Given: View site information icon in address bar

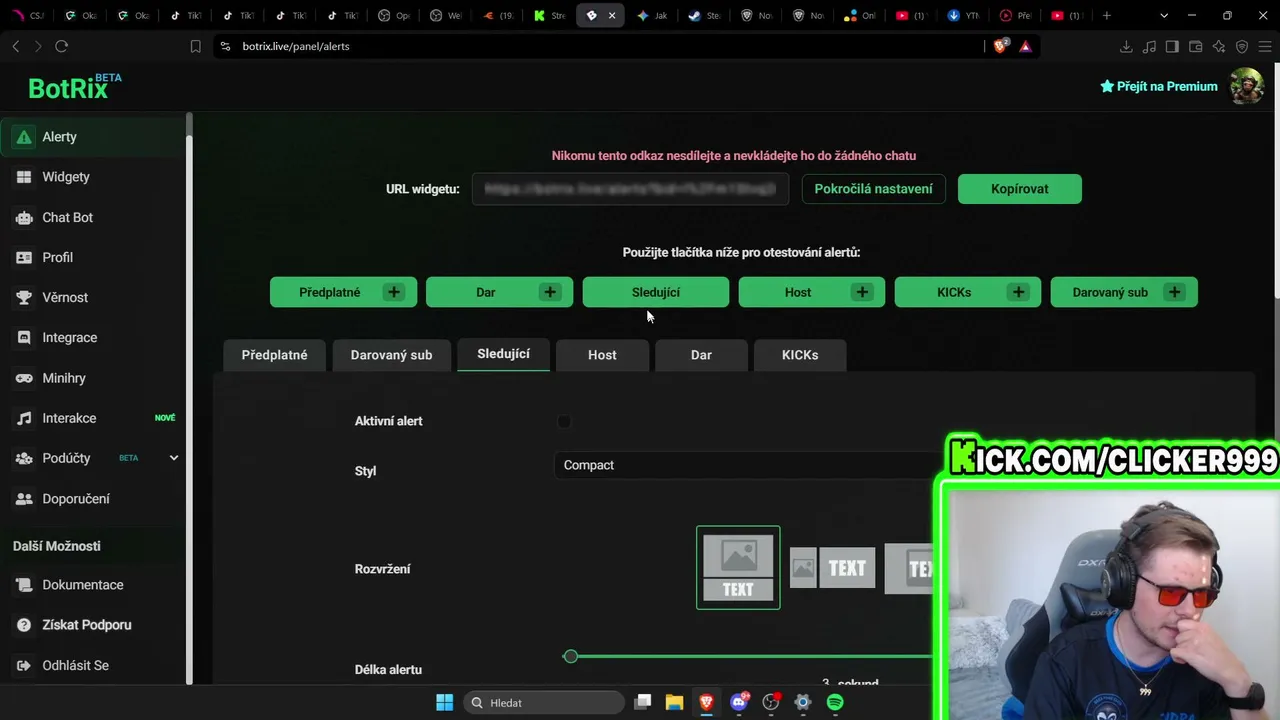Looking at the screenshot, I should 225,46.
